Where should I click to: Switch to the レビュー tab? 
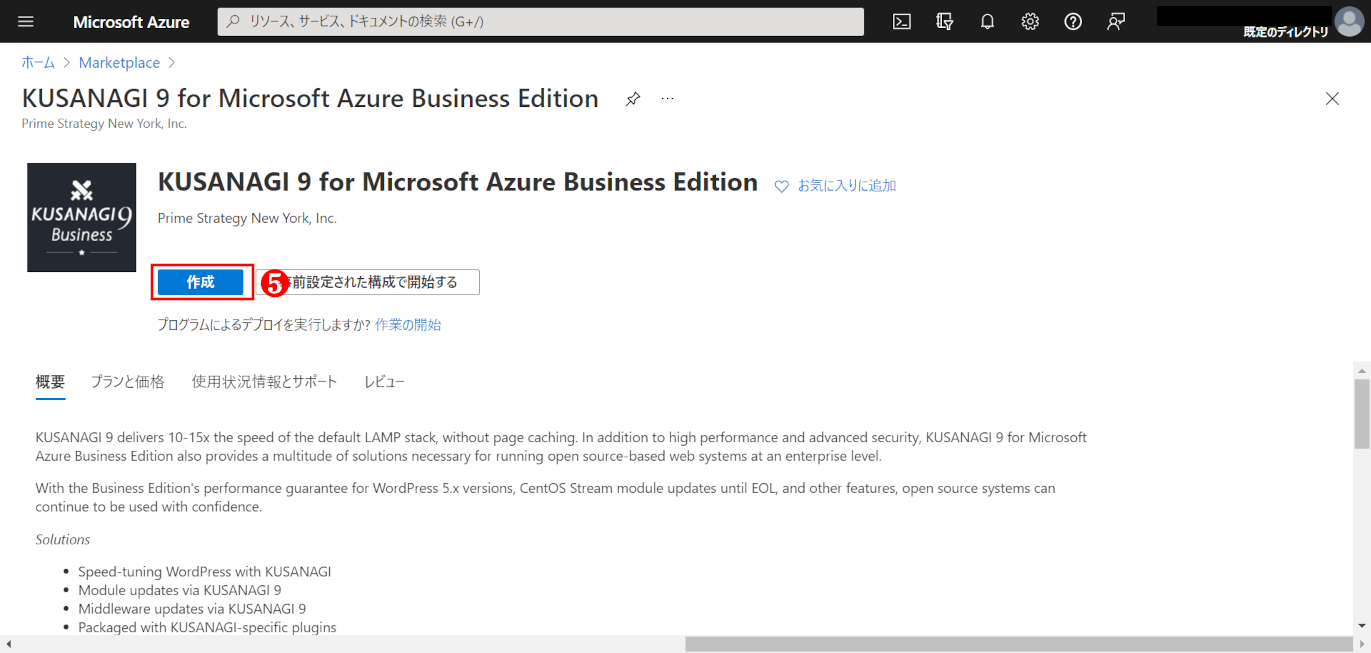coord(385,381)
